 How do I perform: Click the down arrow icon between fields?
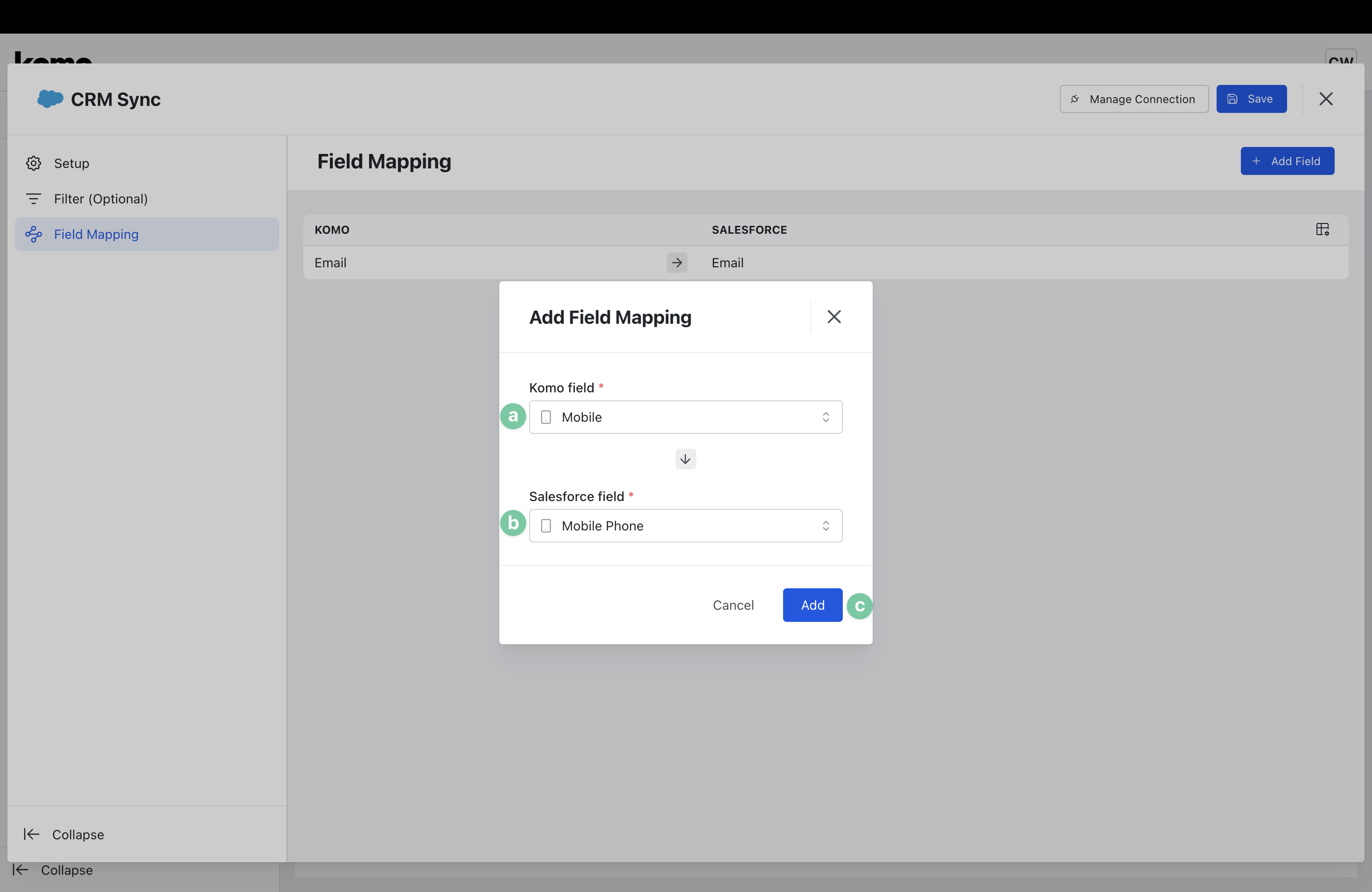tap(686, 459)
